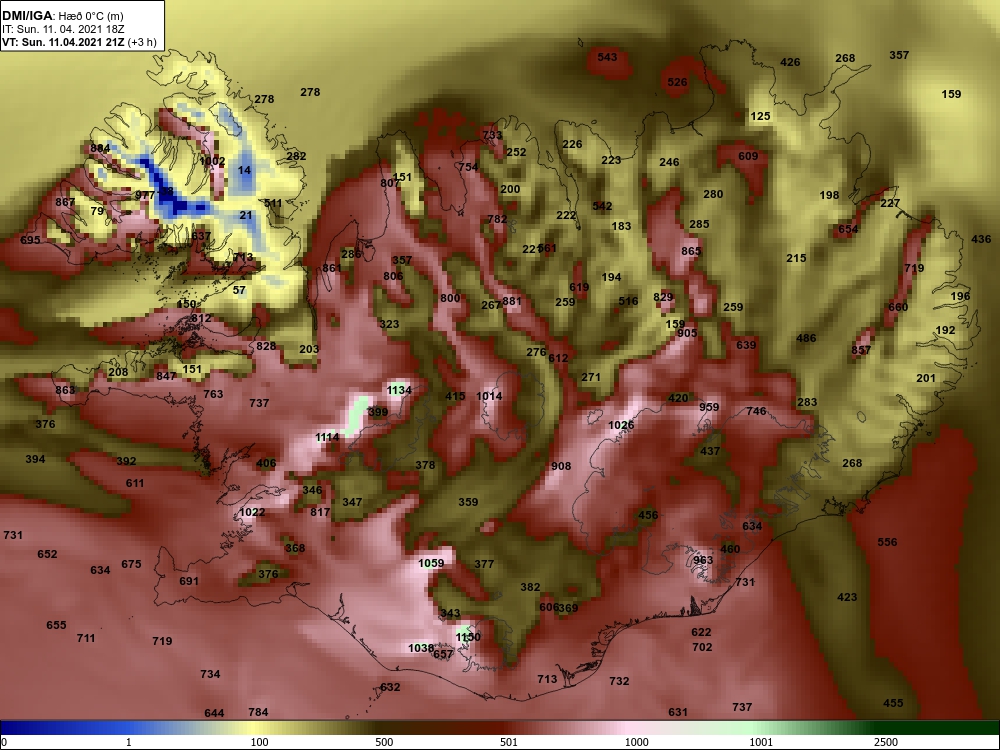The height and width of the screenshot is (750, 1000).
Task: Click the map value 423
Action: (847, 598)
